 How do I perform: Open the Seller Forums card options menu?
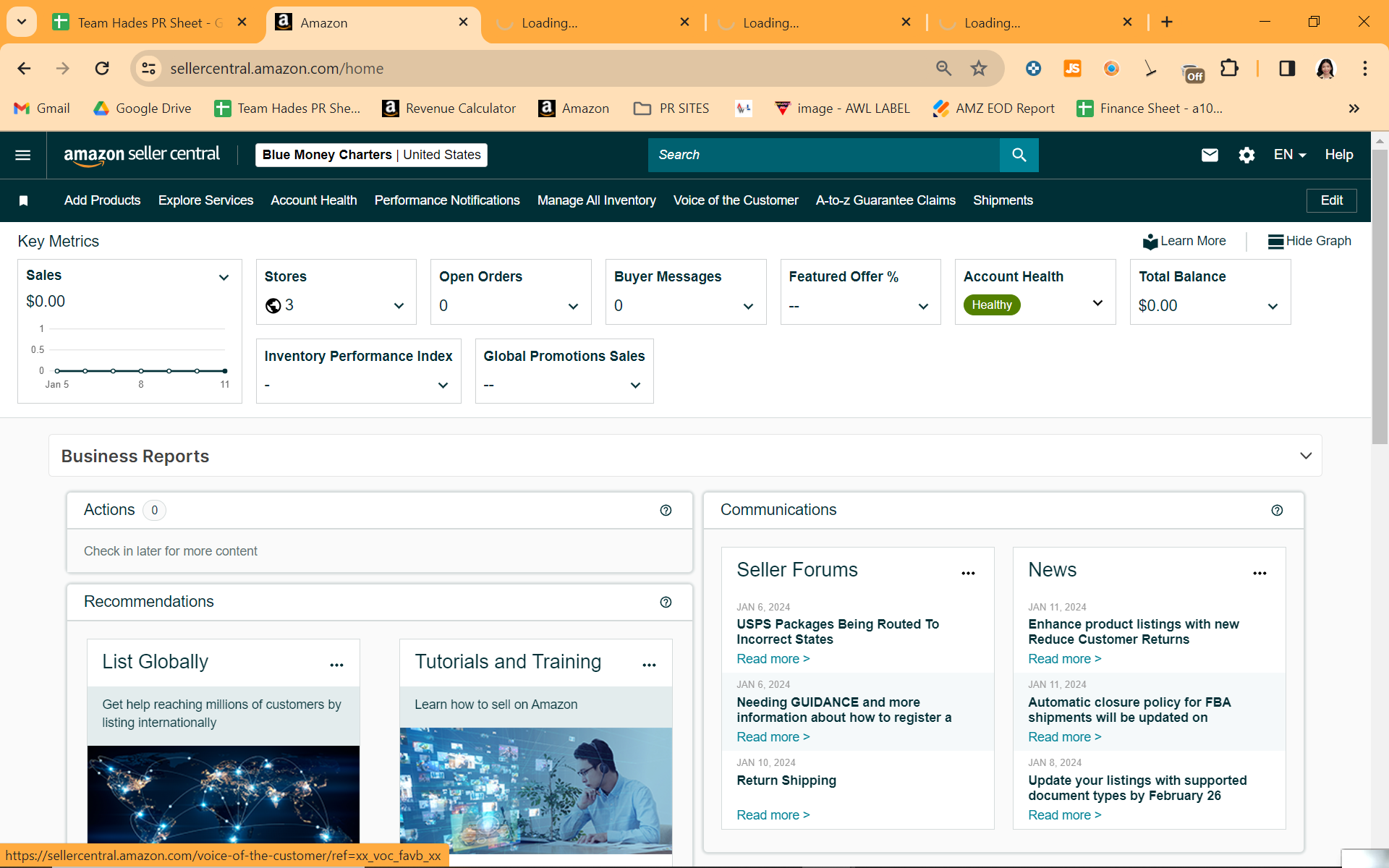(x=968, y=573)
